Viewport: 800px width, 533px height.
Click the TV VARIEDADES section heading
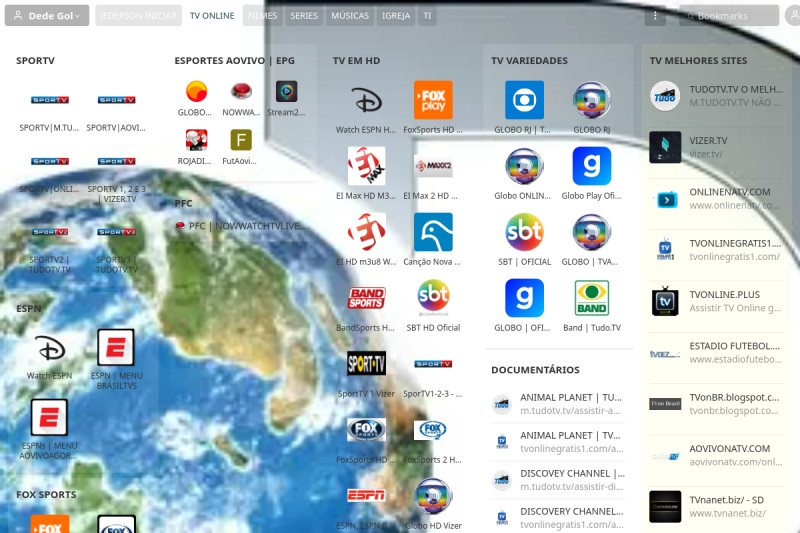pos(529,60)
